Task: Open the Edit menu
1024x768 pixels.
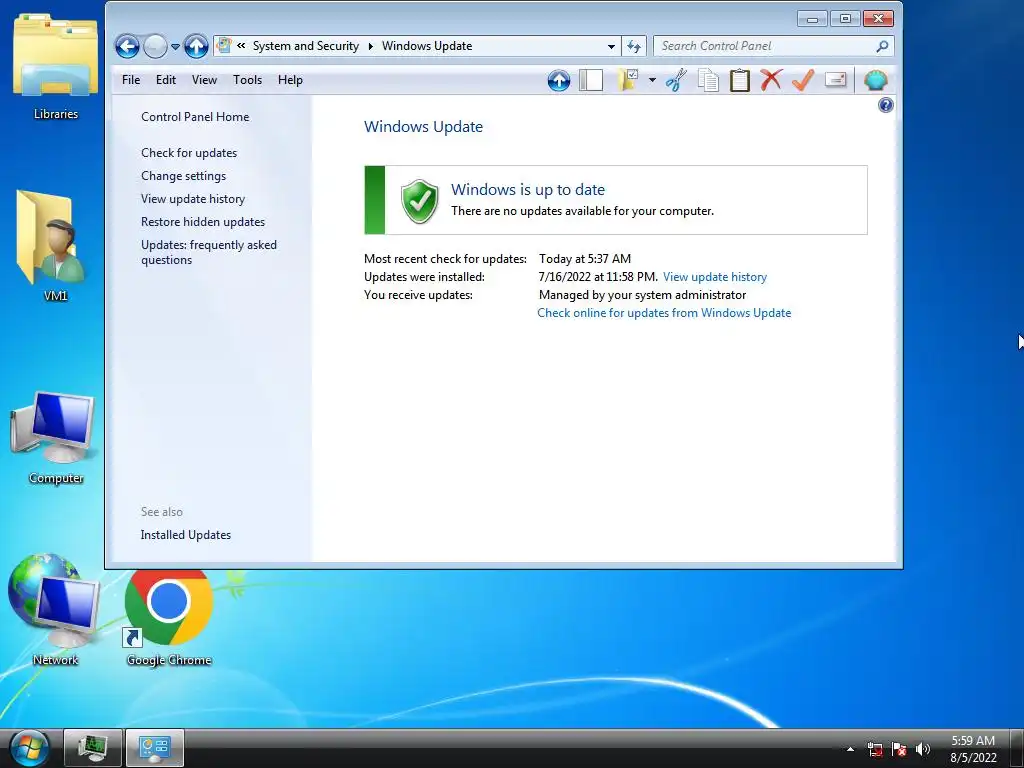Action: click(166, 80)
